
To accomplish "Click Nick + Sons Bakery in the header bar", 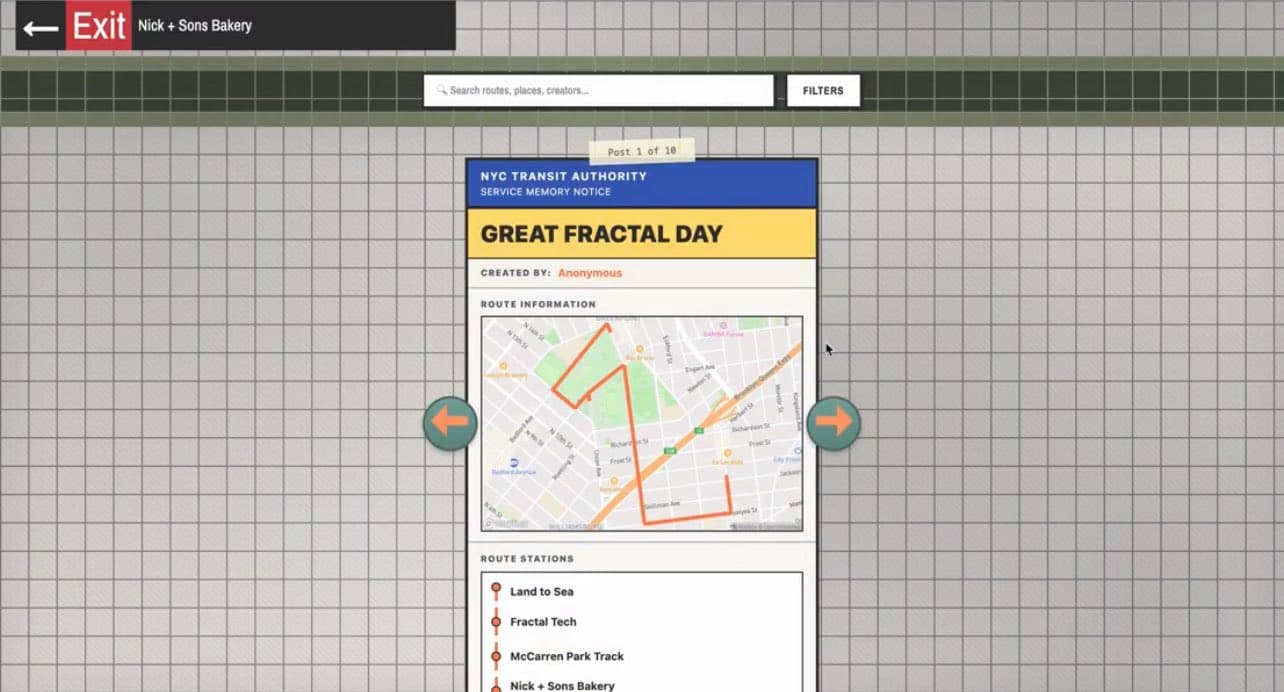I will [195, 25].
